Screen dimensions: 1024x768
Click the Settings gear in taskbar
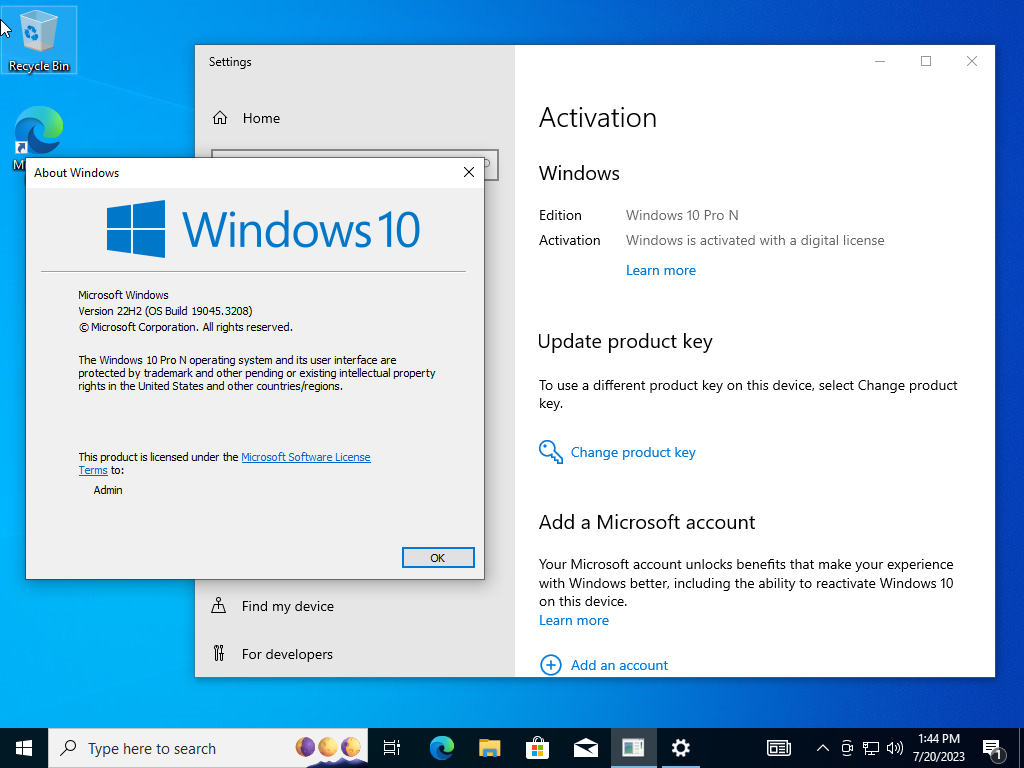(680, 748)
